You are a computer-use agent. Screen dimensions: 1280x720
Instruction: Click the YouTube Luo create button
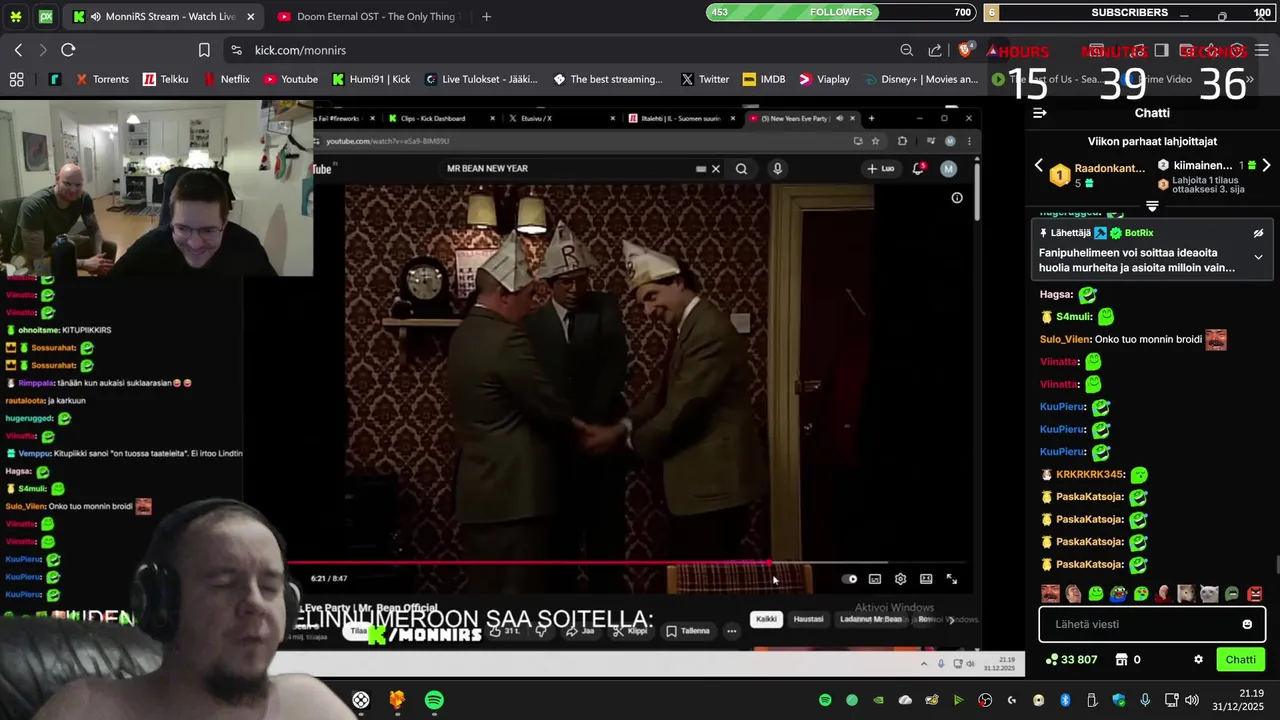coord(881,169)
